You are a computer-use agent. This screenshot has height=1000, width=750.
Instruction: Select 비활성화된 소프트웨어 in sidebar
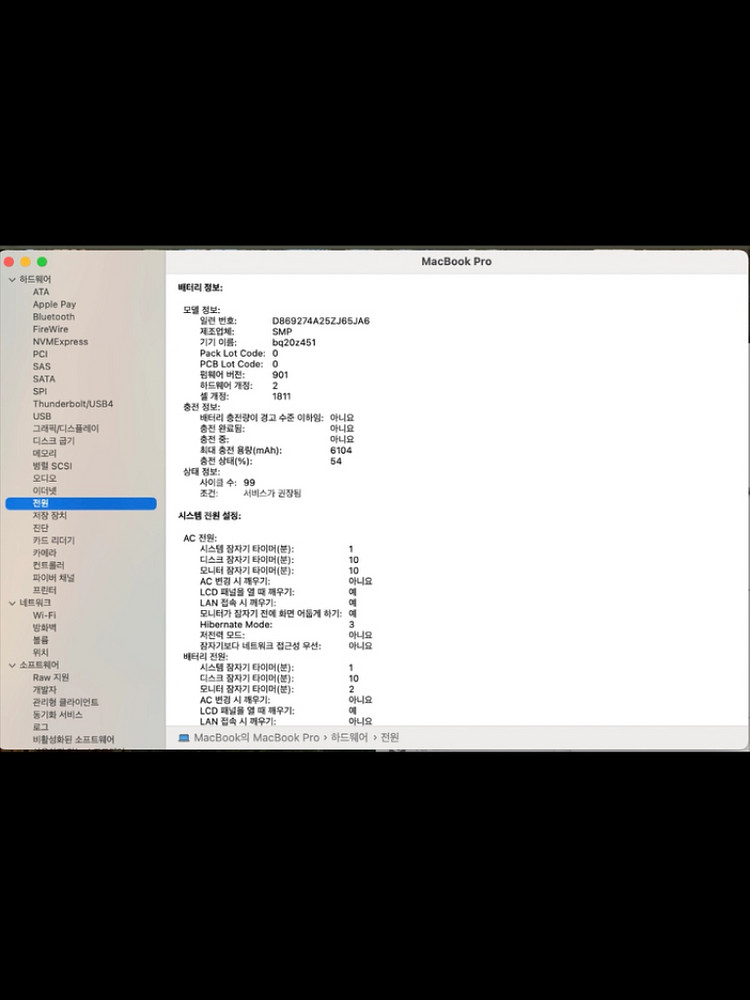click(x=73, y=740)
